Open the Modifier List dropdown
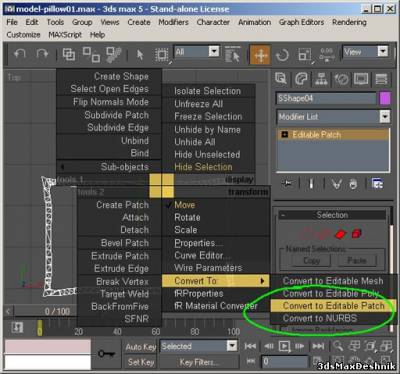This screenshot has height=374, width=400. tap(333, 117)
